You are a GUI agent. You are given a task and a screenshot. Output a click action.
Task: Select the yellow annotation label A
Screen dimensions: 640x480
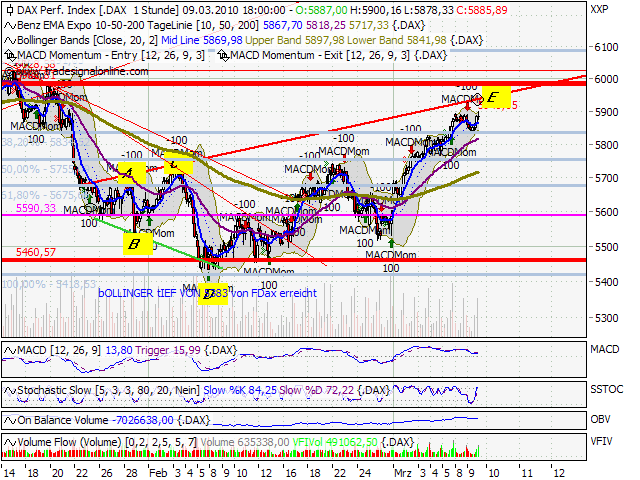pyautogui.click(x=131, y=173)
